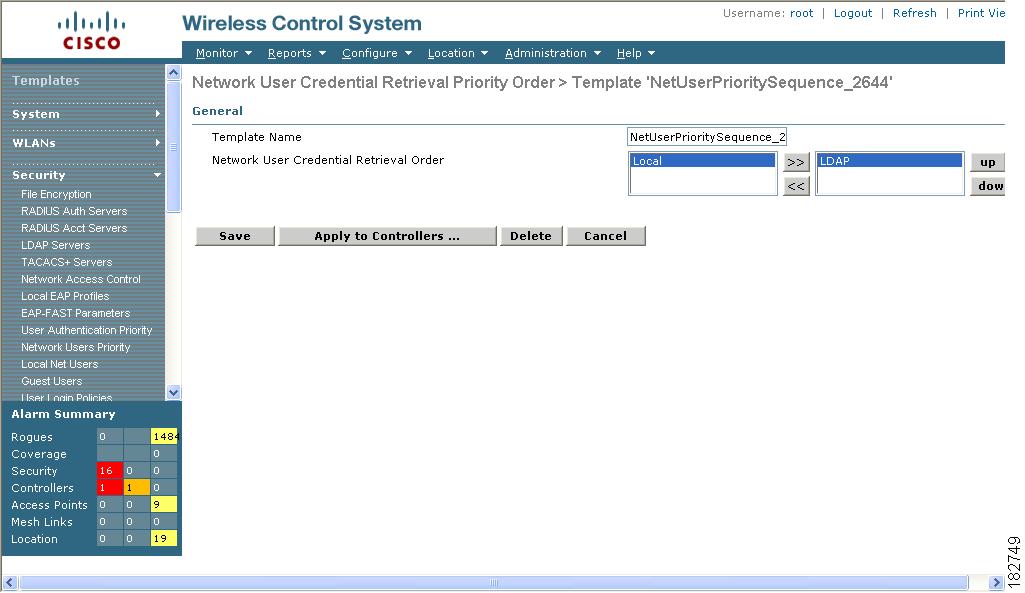Click sidebar scroll down arrow
The height and width of the screenshot is (593, 1025).
(x=173, y=392)
